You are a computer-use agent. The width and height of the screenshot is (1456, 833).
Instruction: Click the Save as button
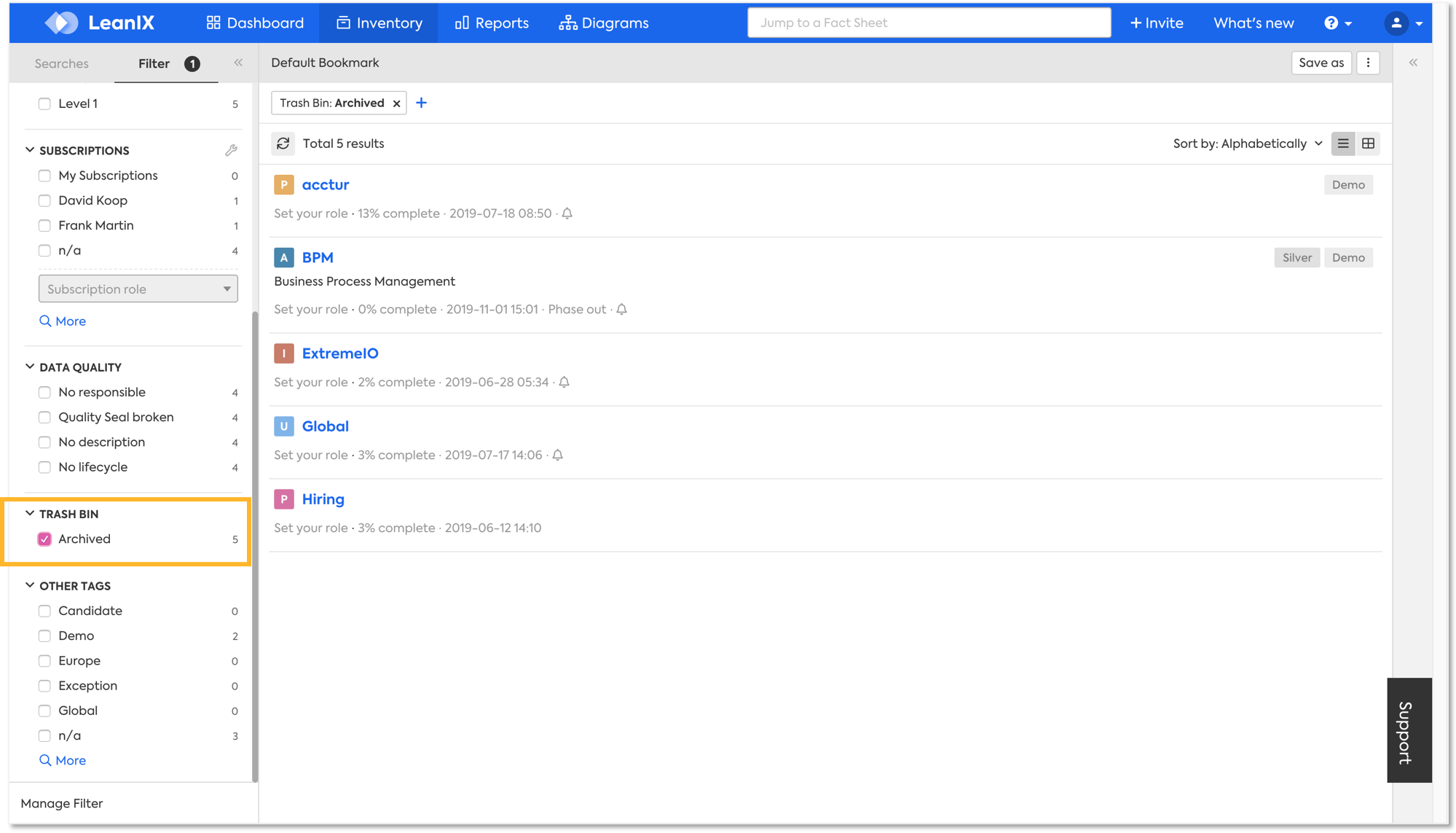point(1321,63)
